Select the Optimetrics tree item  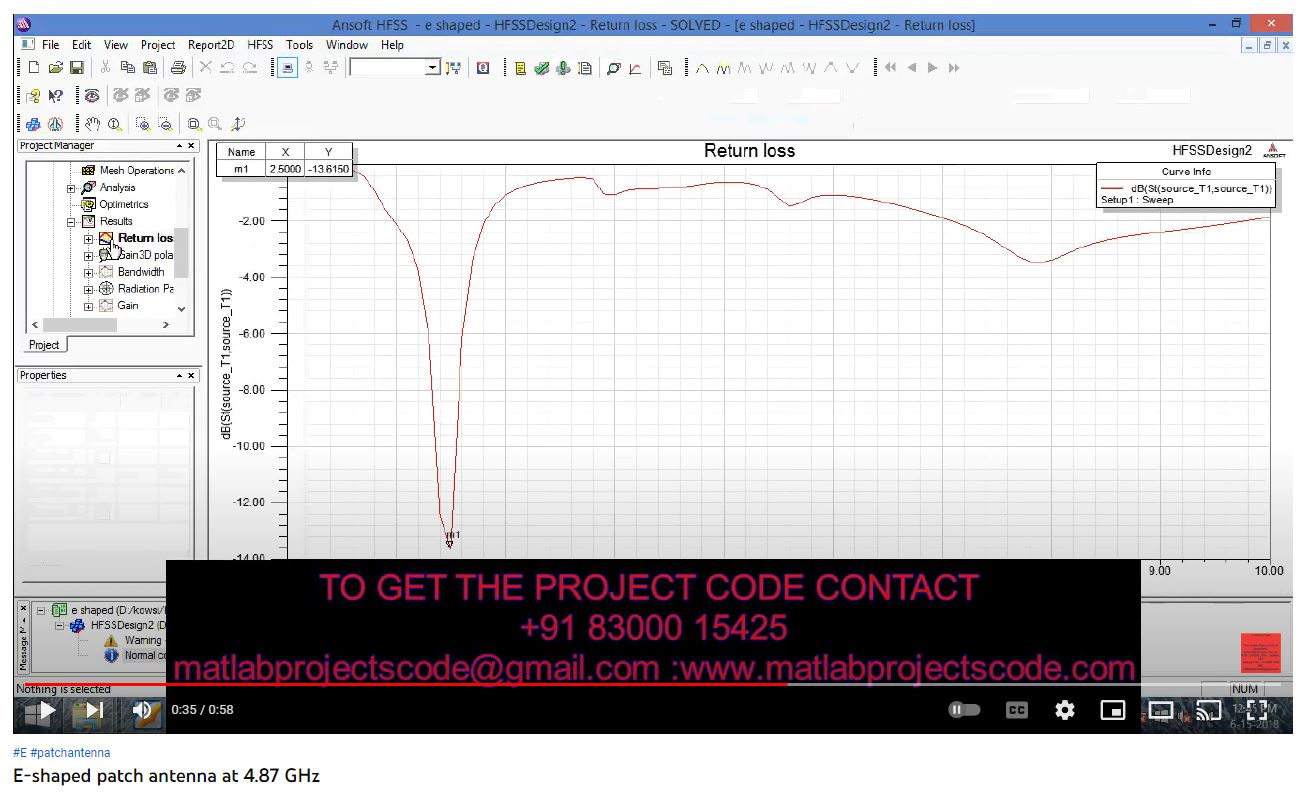123,205
